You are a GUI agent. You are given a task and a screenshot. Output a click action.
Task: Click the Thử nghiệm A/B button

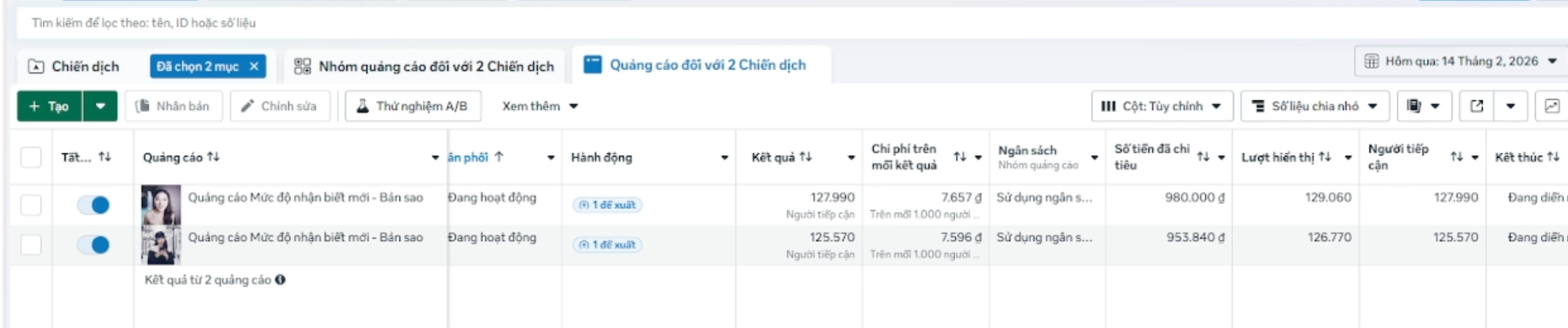pos(413,106)
